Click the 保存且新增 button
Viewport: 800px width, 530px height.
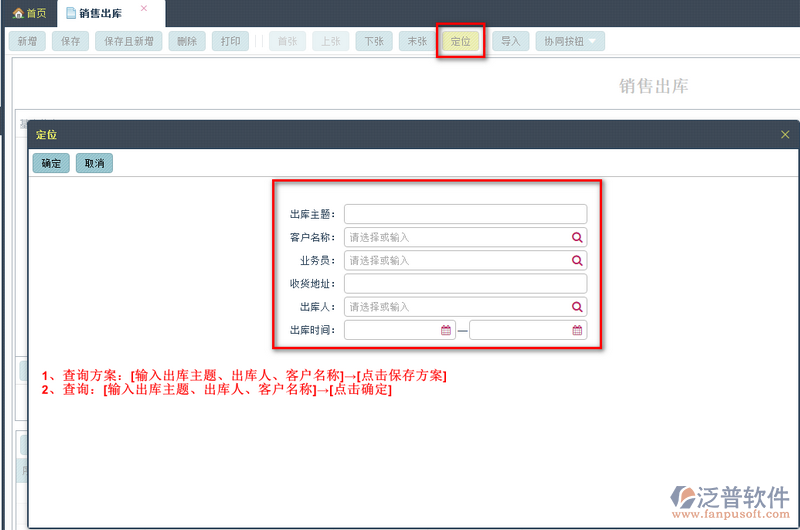[129, 41]
